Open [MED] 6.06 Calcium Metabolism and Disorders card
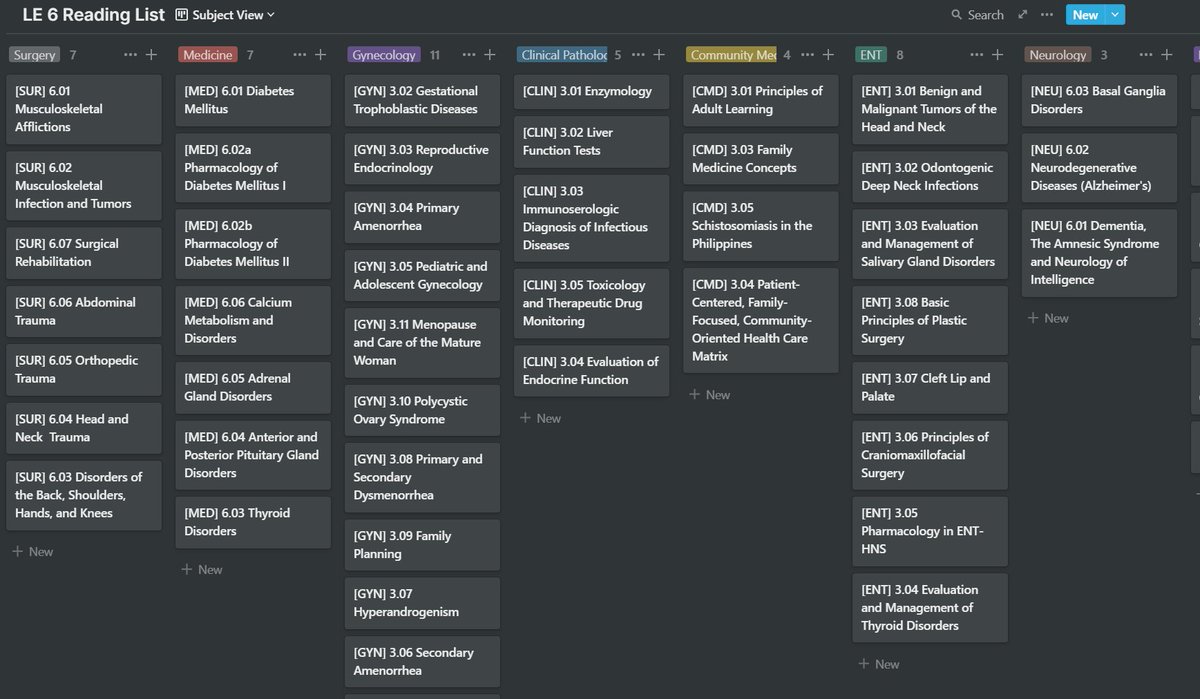This screenshot has height=699, width=1200. point(253,320)
